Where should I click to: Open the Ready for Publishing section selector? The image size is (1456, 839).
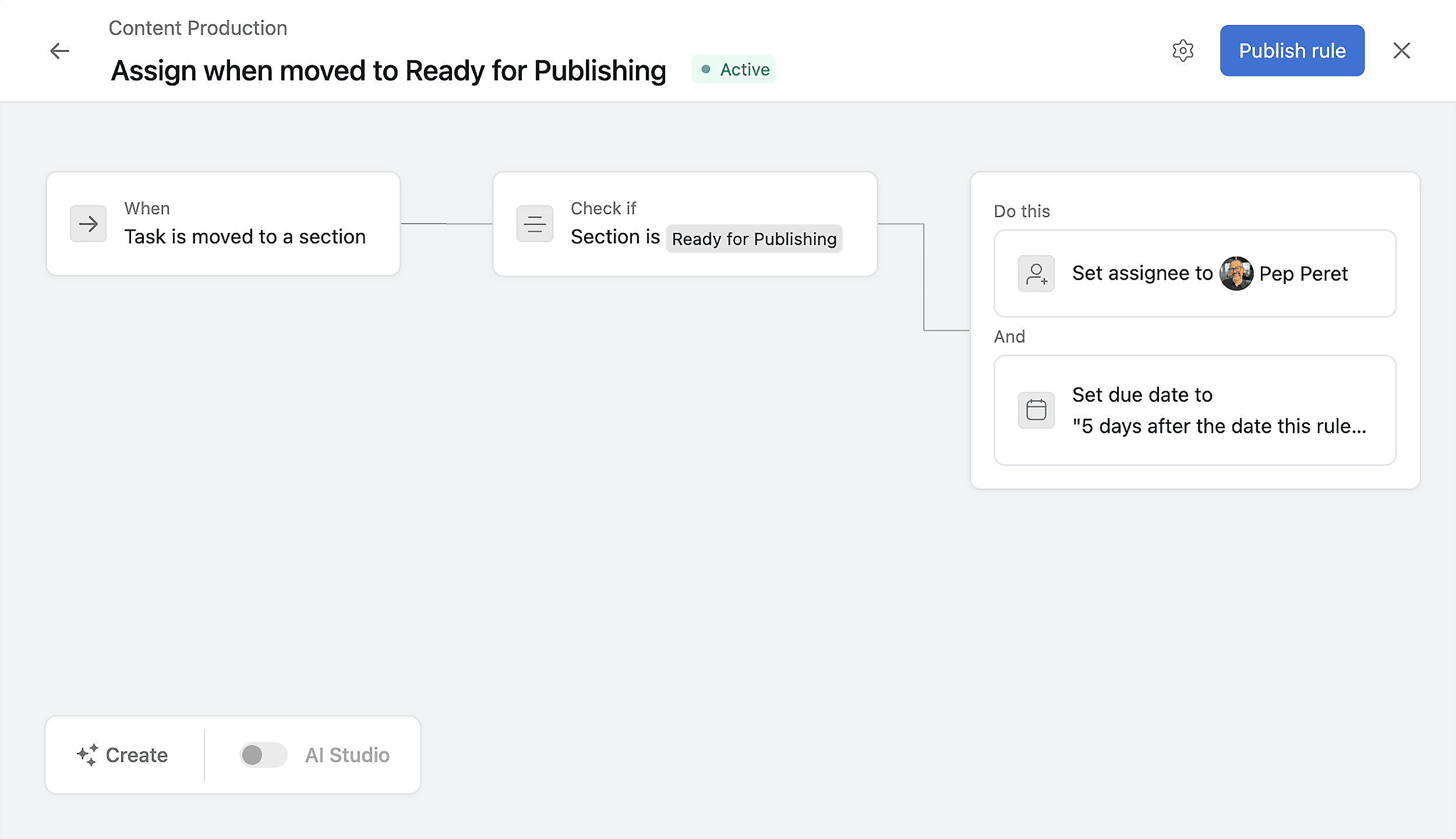pos(754,238)
